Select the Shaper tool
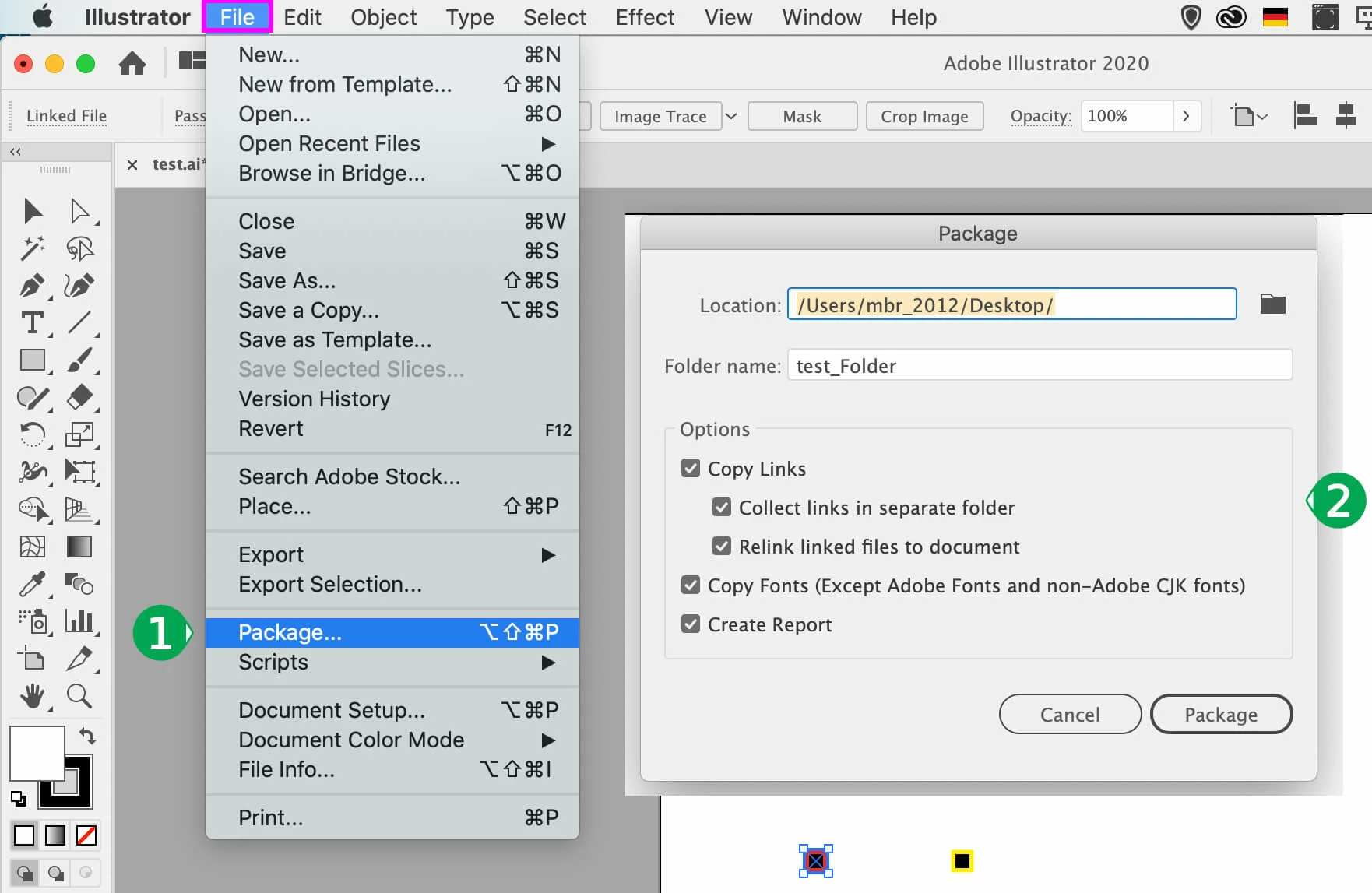The image size is (1372, 893). click(x=33, y=397)
